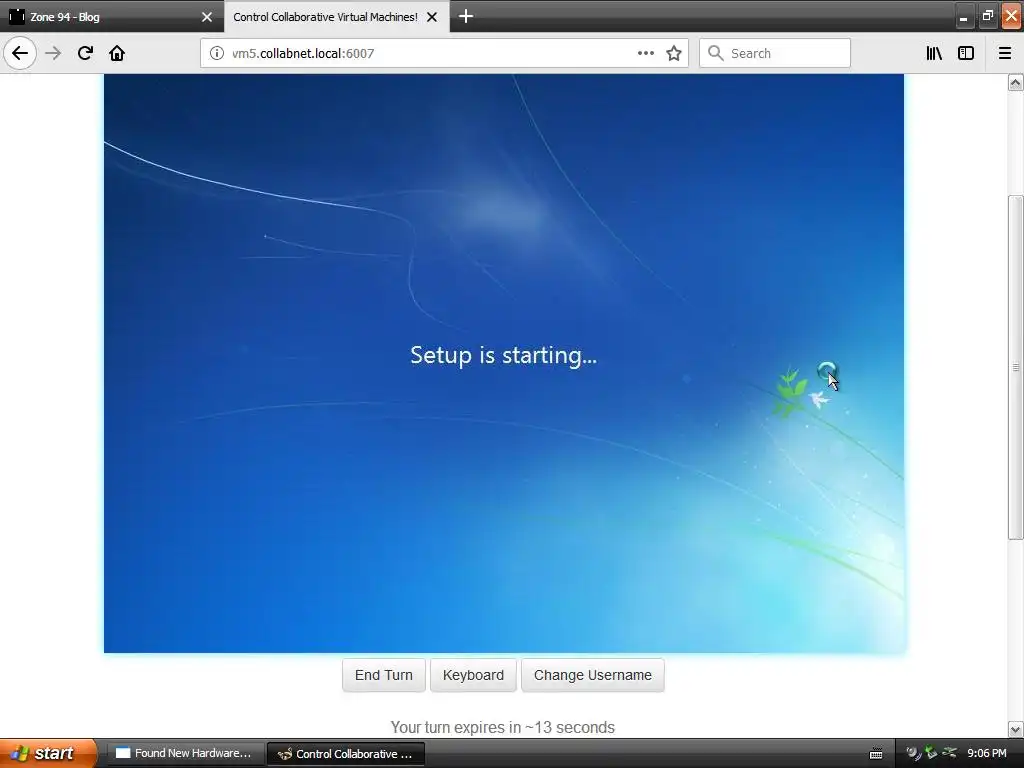
Task: Open the browser home page
Action: point(117,53)
